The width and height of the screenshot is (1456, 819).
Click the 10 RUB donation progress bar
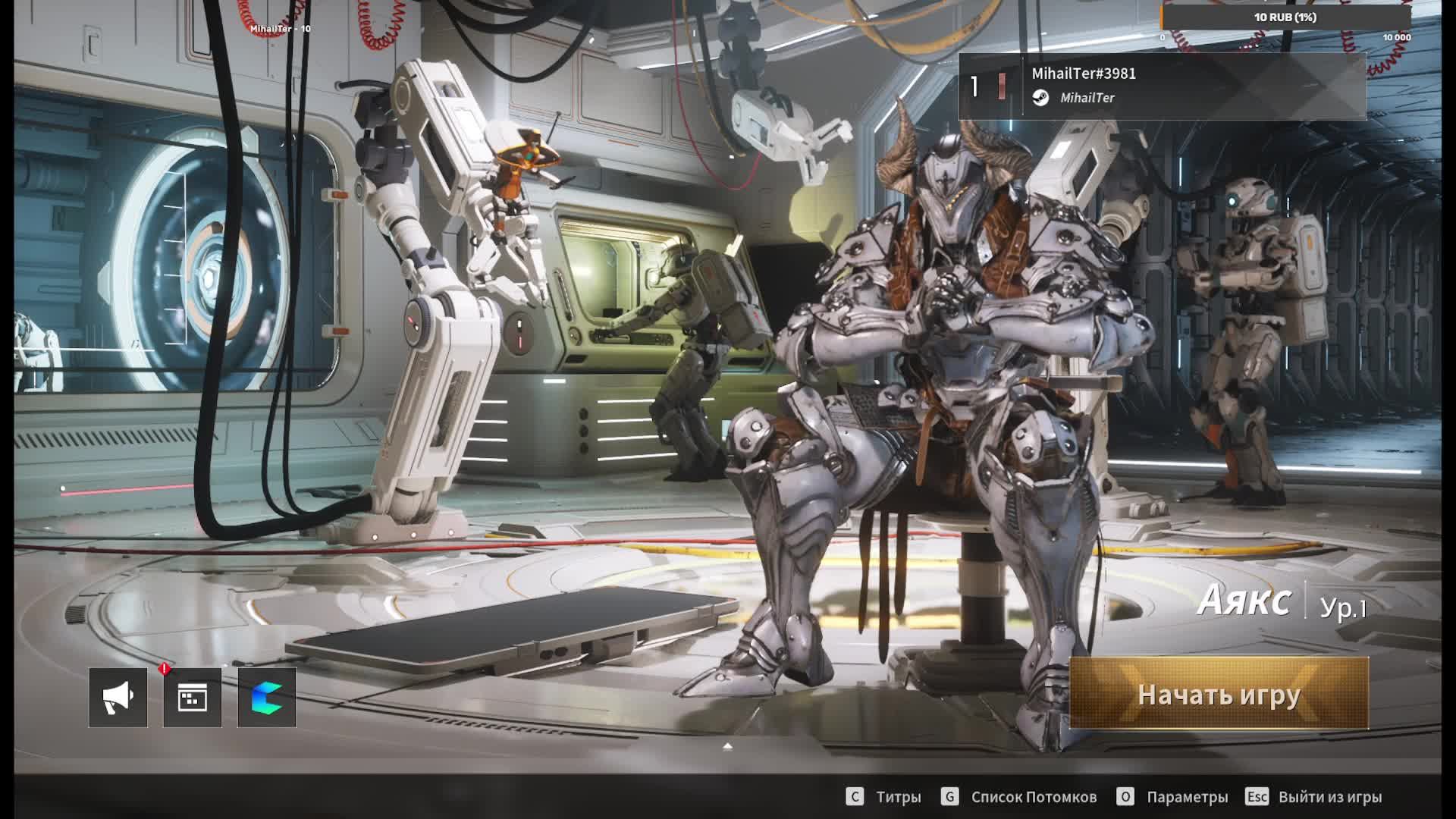pyautogui.click(x=1285, y=17)
